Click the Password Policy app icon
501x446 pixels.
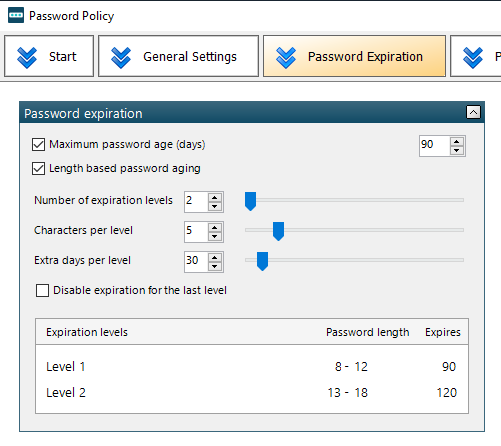click(16, 15)
